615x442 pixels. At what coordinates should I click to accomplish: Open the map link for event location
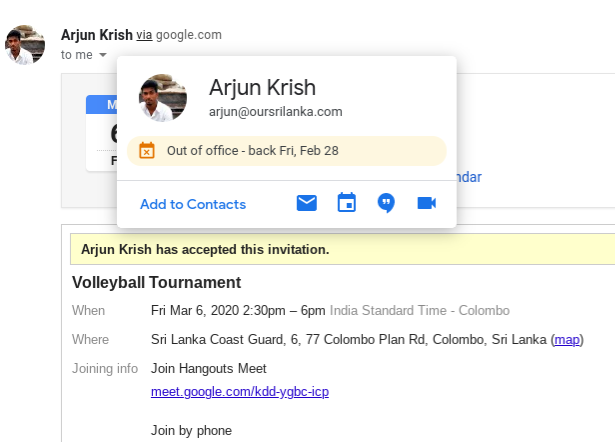[x=567, y=339]
